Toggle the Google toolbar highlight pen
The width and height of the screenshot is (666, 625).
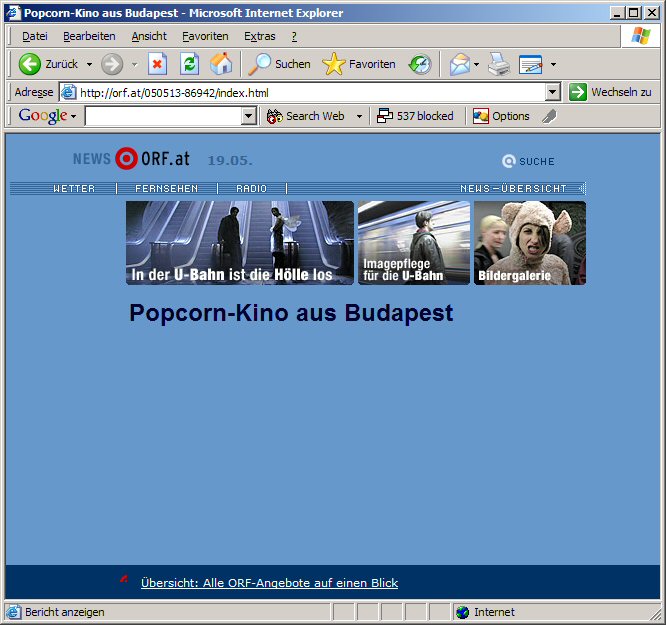click(x=548, y=116)
